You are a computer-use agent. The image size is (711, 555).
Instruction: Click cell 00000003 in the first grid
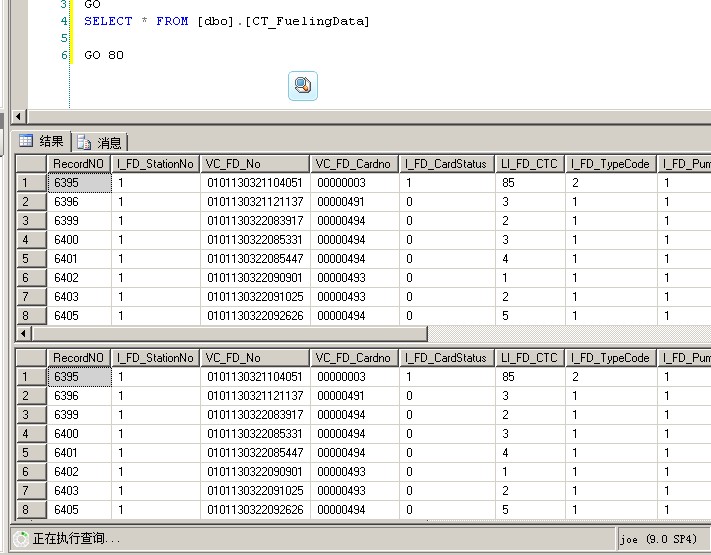point(355,183)
